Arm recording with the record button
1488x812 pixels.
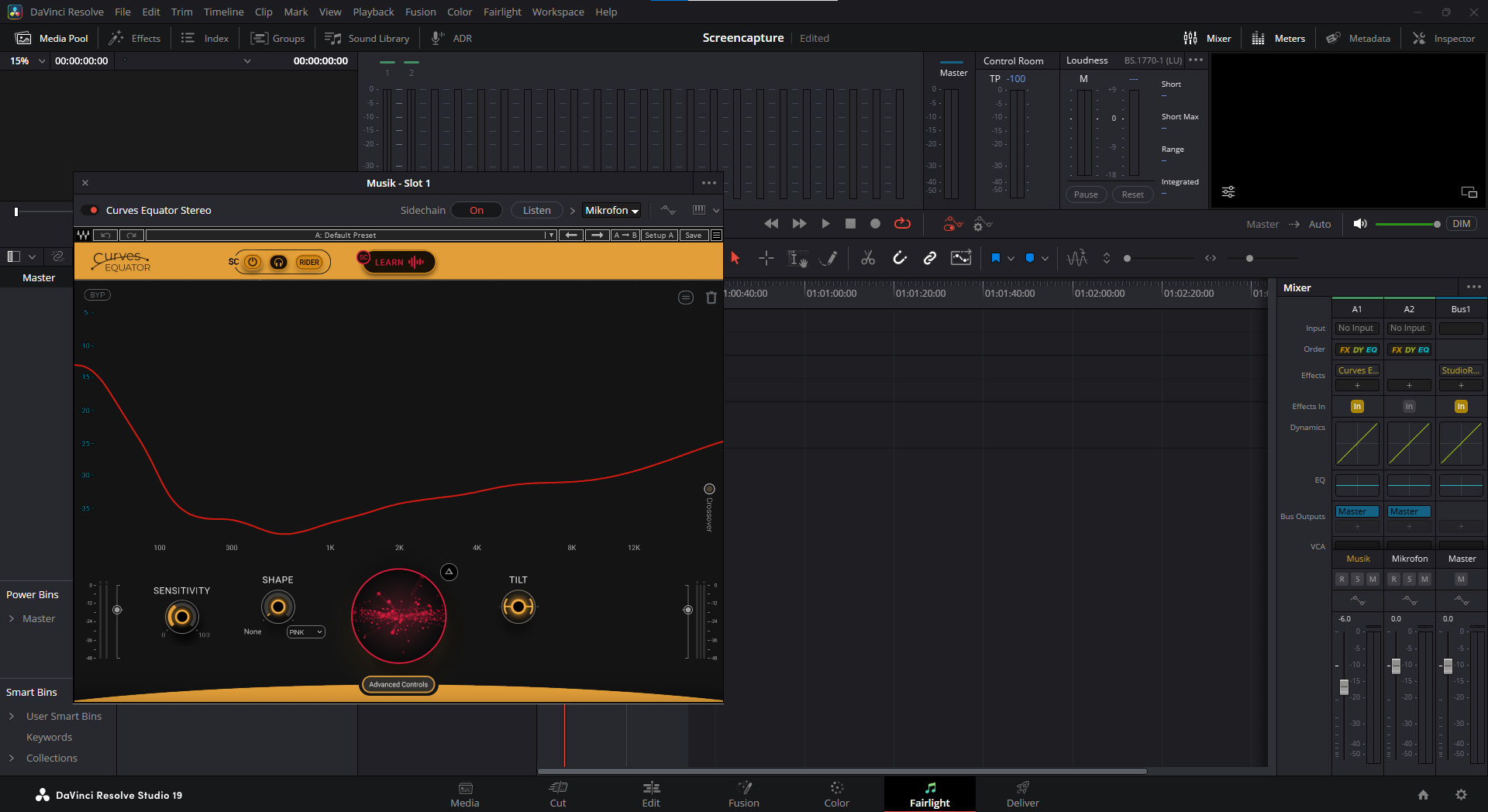click(875, 224)
